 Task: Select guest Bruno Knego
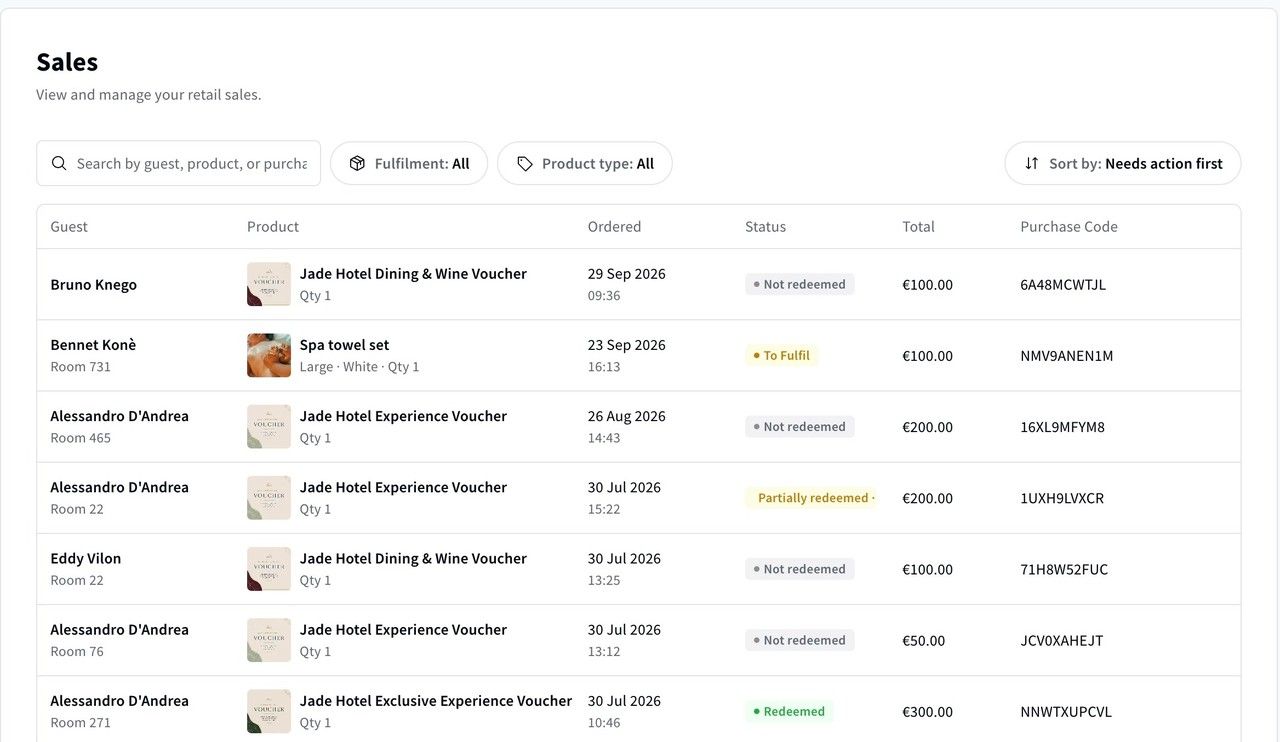[x=94, y=284]
